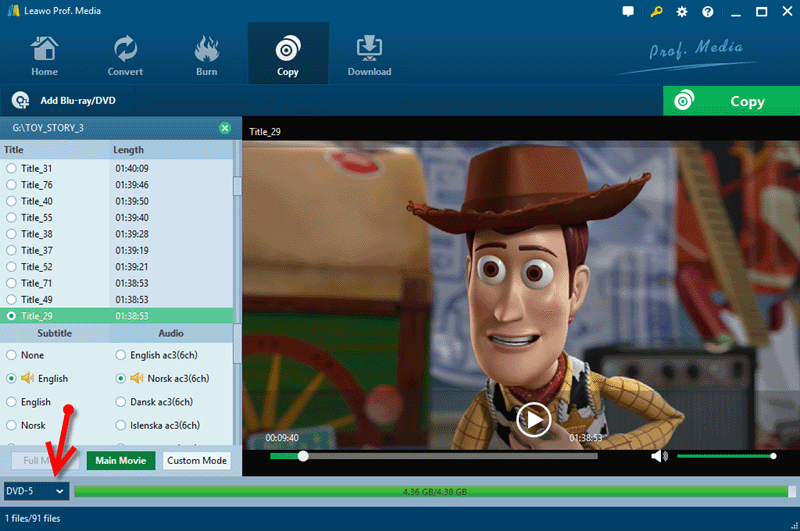
Task: Open the feedback chat bubble icon
Action: (x=628, y=11)
